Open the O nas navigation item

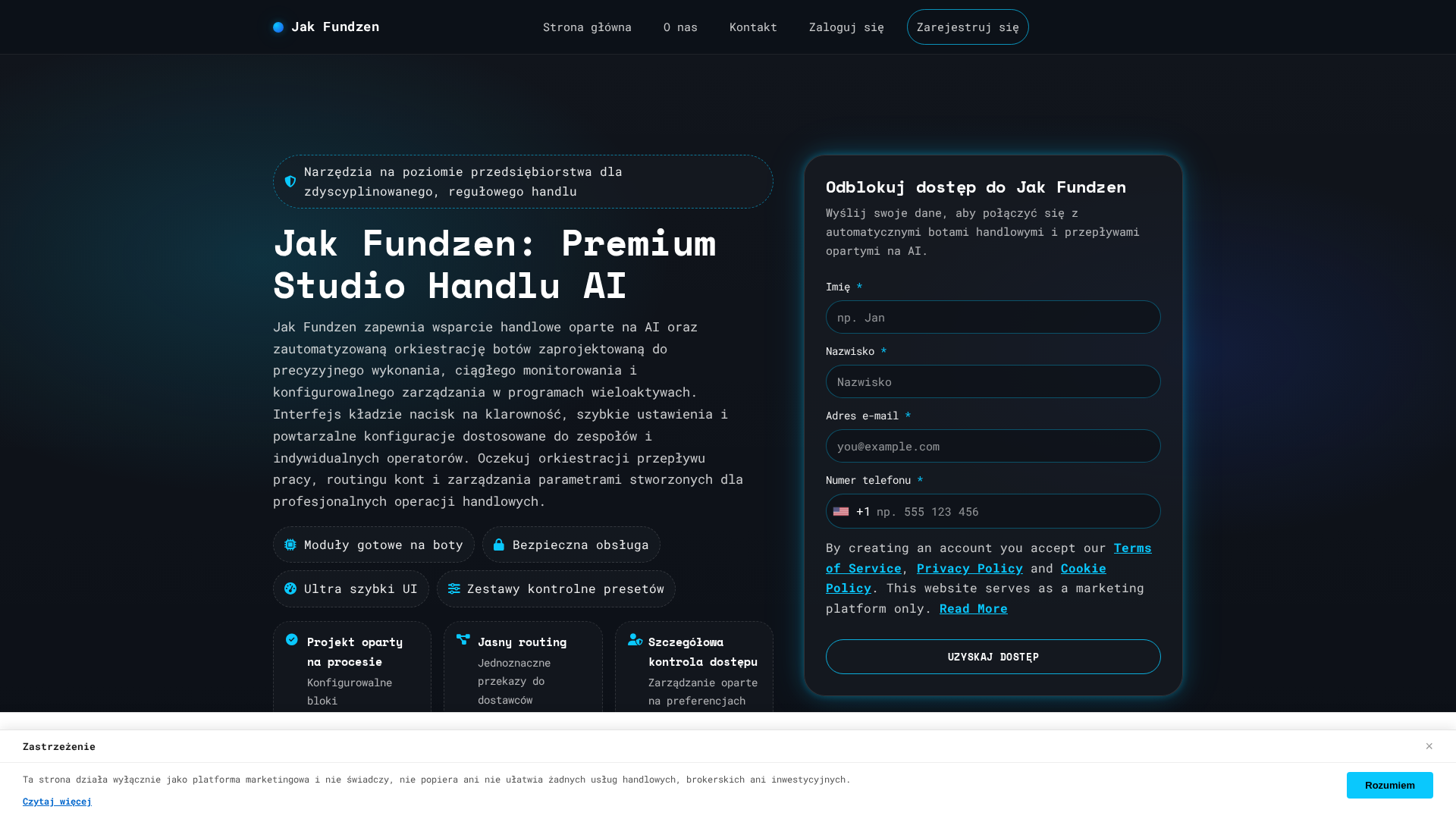(680, 27)
